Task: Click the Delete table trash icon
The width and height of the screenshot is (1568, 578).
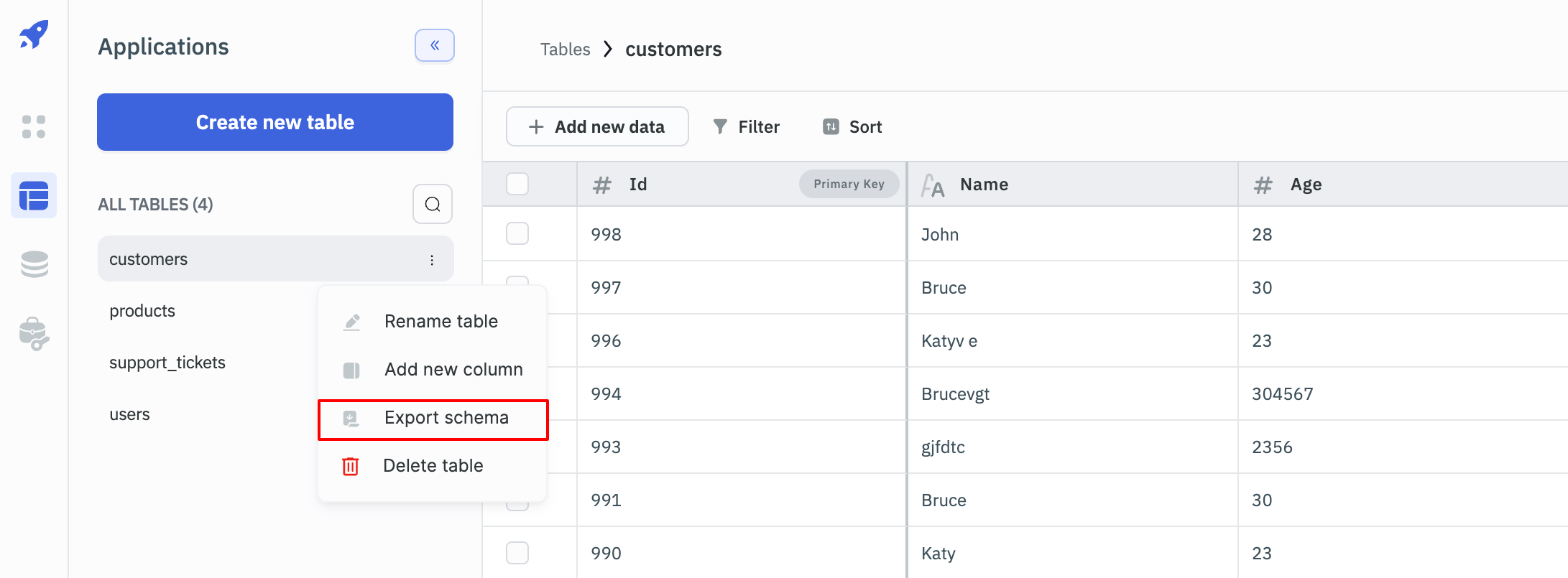Action: coord(351,466)
